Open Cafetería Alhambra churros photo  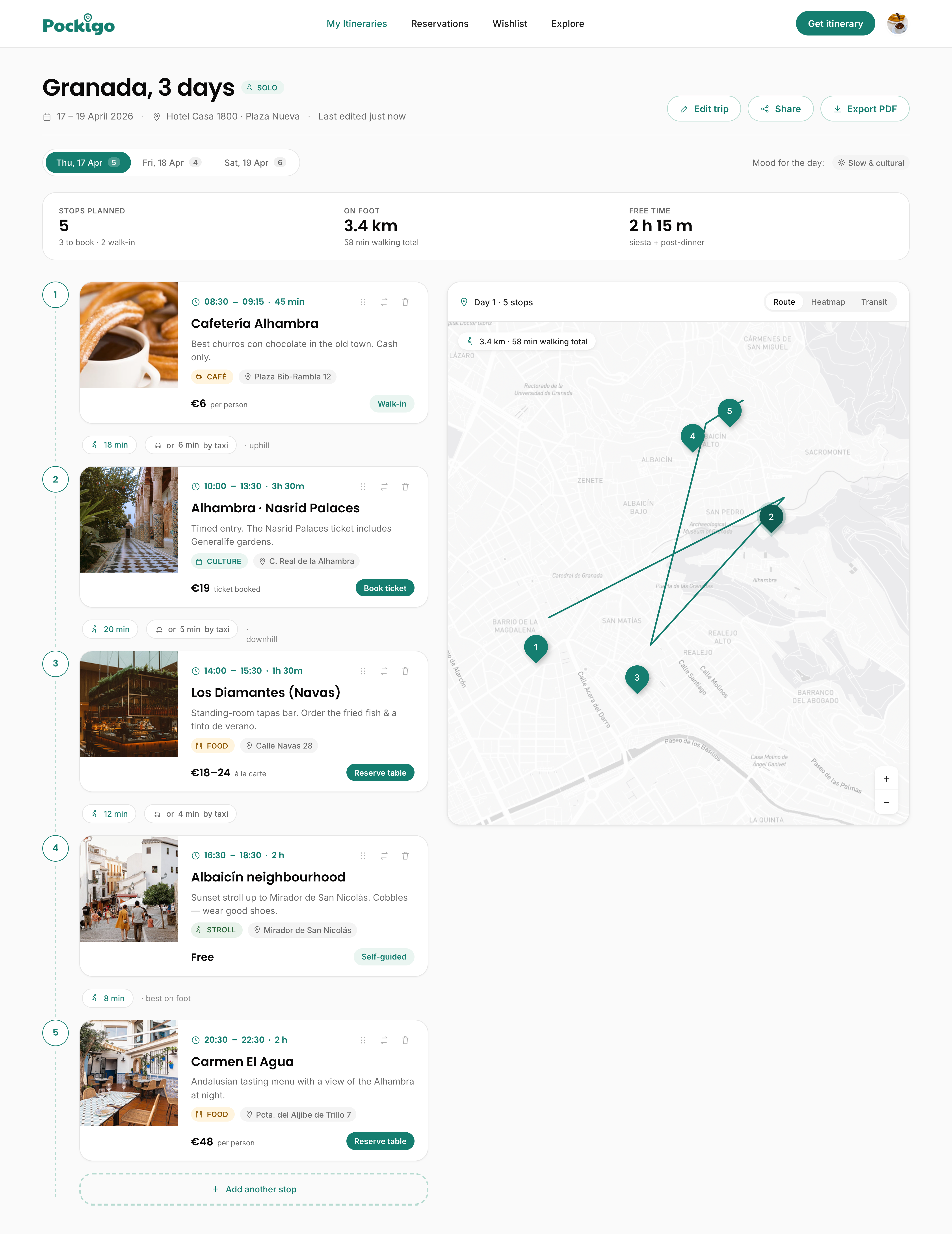point(129,335)
